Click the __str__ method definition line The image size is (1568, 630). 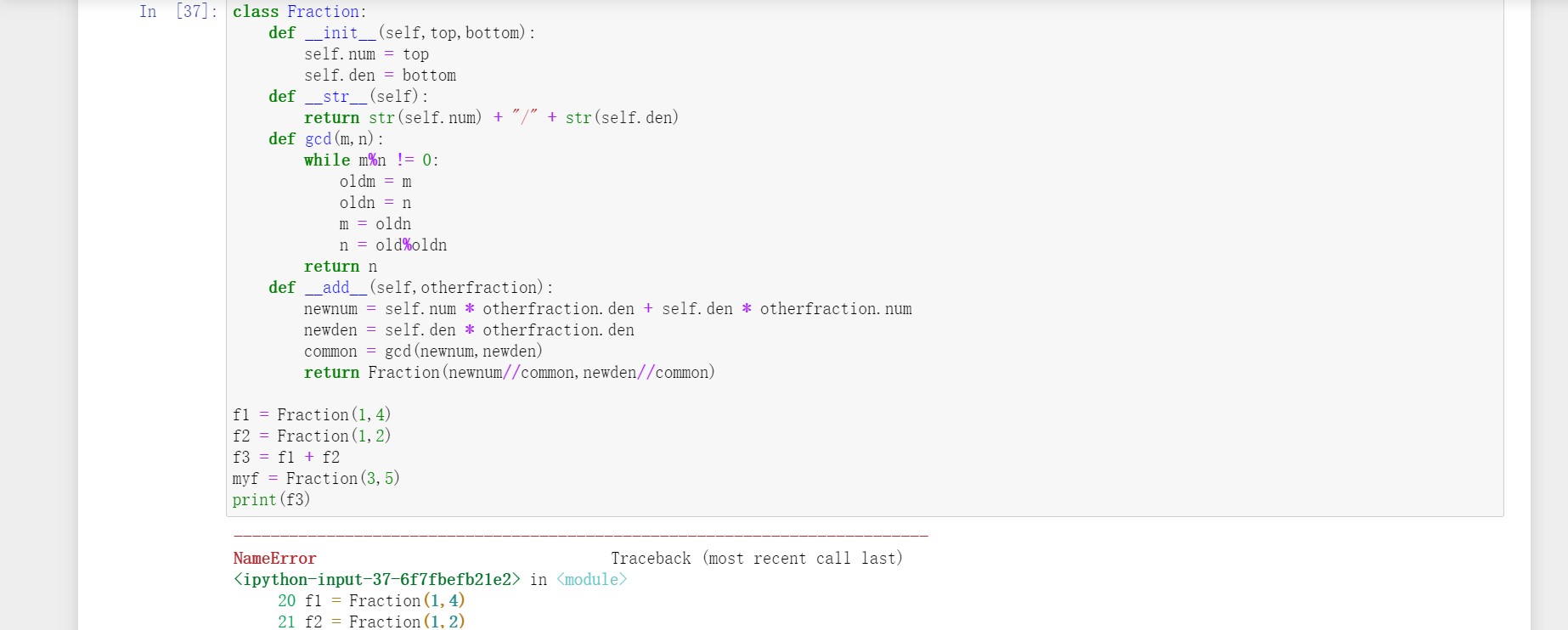(348, 97)
